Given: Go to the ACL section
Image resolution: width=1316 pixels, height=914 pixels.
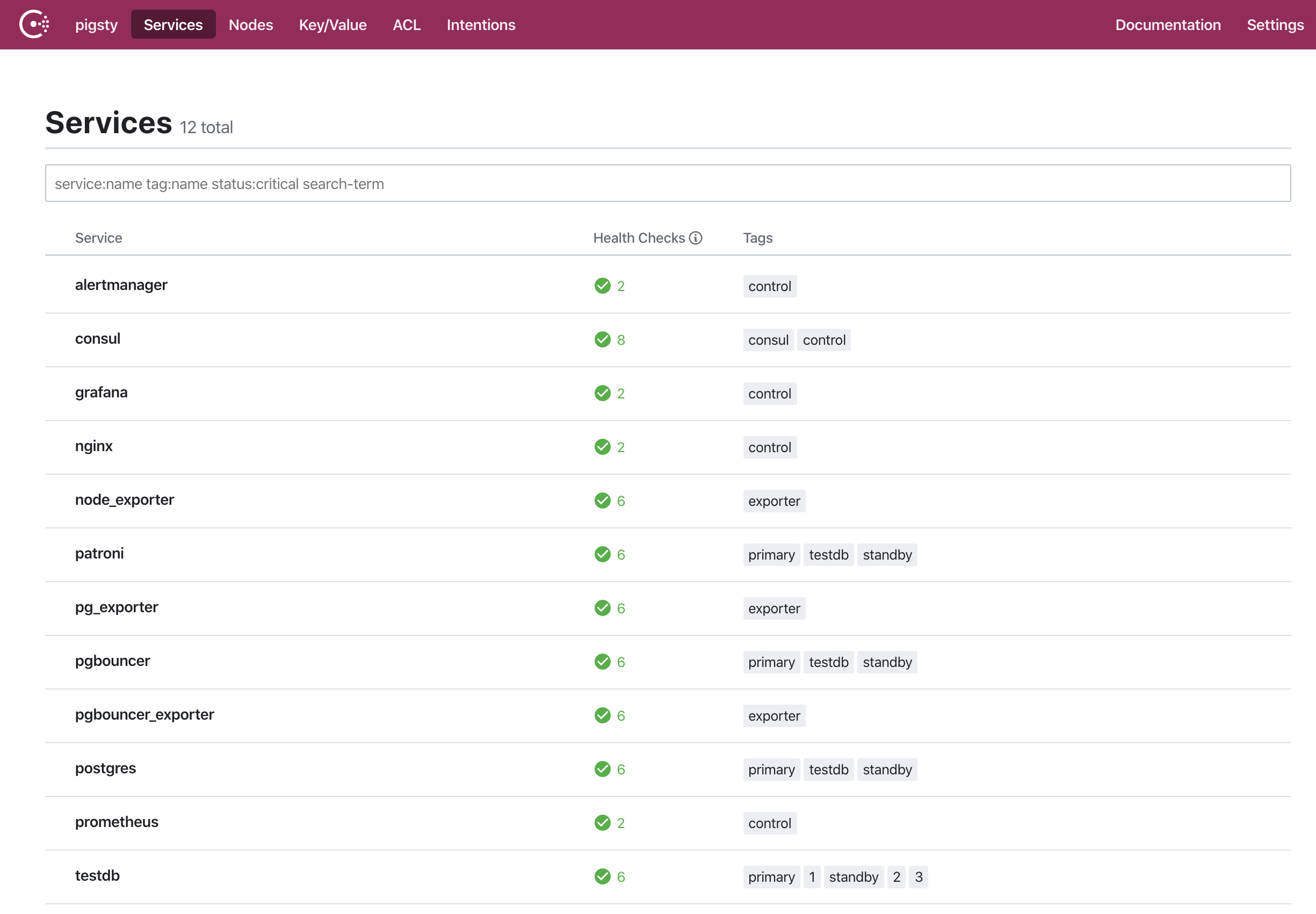Looking at the screenshot, I should 406,25.
